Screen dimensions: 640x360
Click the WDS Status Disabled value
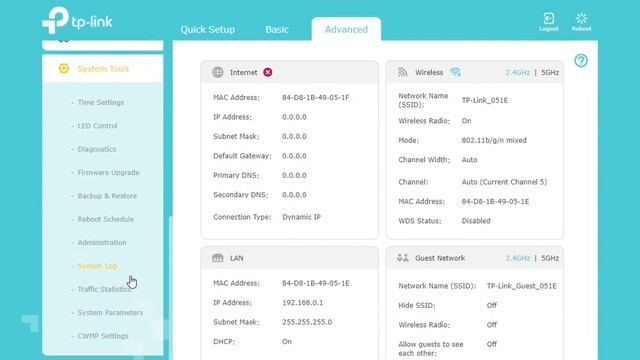click(x=476, y=221)
